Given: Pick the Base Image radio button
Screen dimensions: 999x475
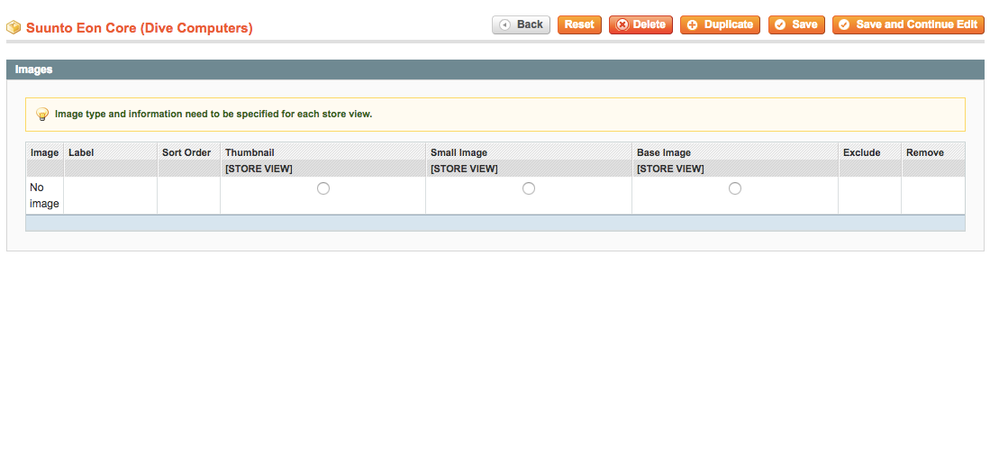Looking at the screenshot, I should pyautogui.click(x=735, y=189).
